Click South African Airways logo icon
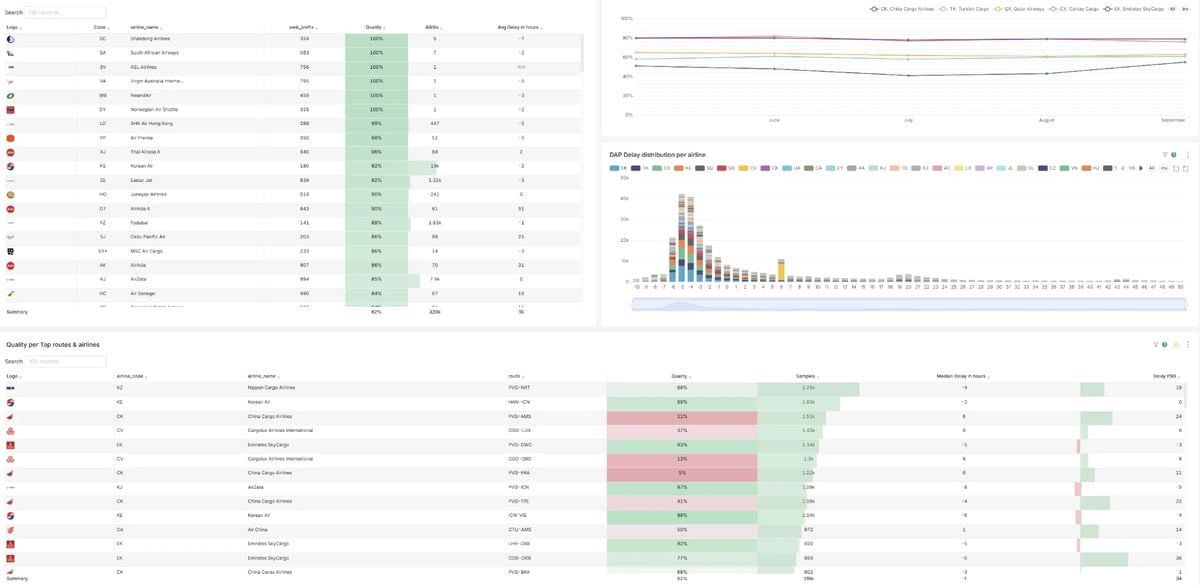This screenshot has height=585, width=1200. click(10, 52)
